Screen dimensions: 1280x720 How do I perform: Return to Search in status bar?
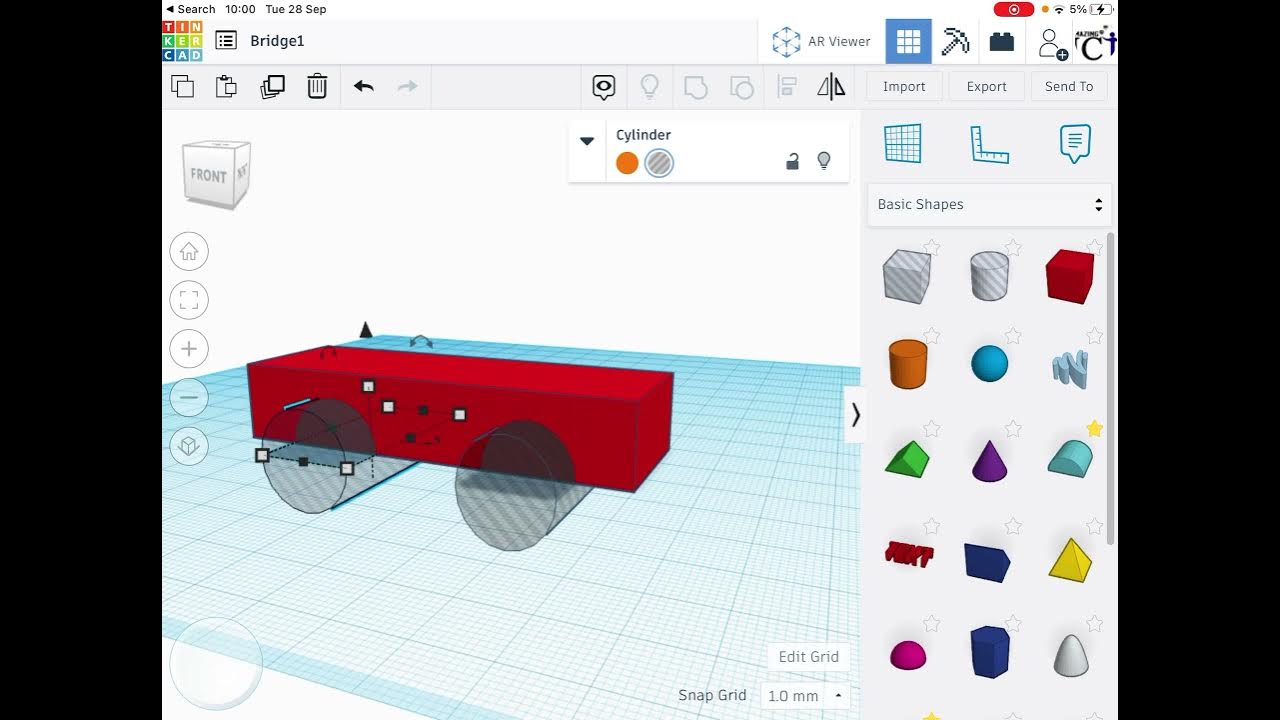tap(191, 9)
